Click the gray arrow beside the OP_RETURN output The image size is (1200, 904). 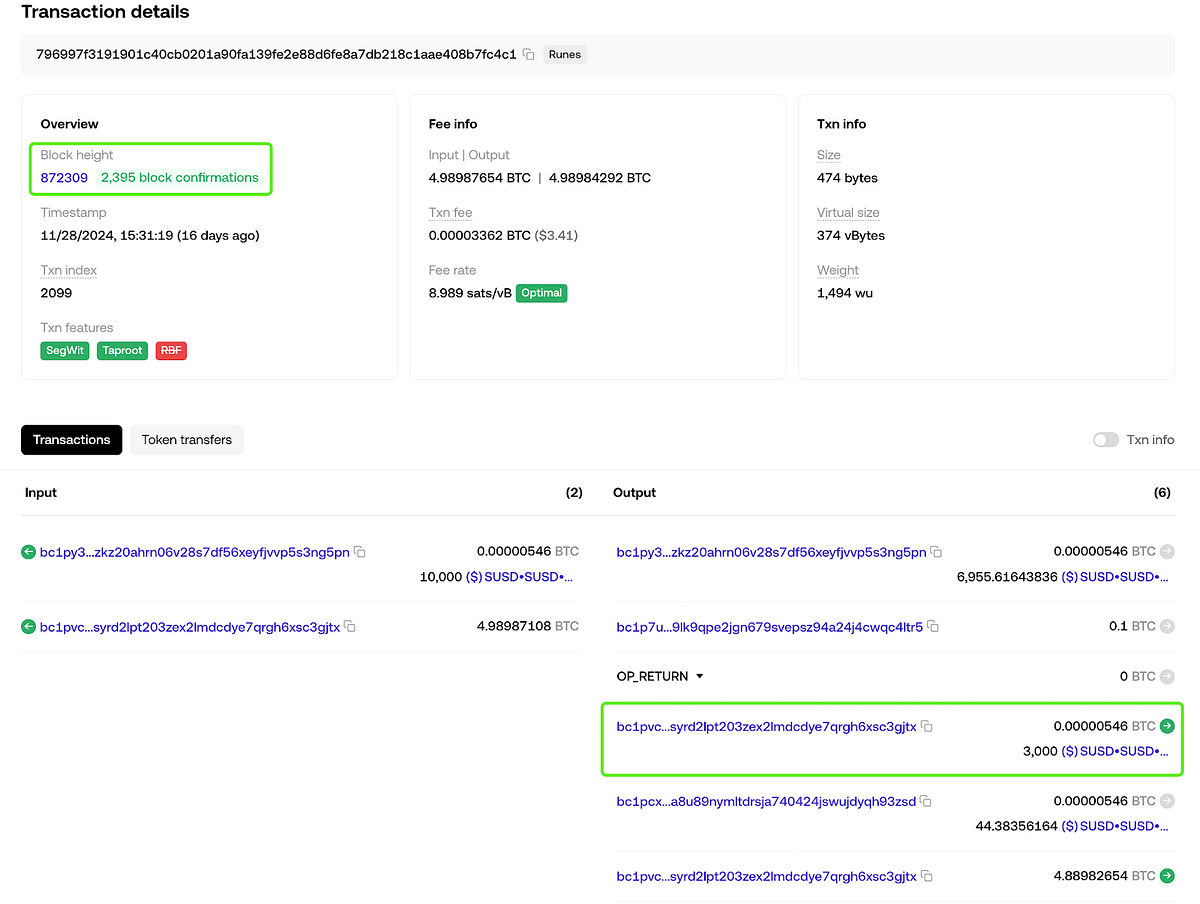click(1166, 676)
